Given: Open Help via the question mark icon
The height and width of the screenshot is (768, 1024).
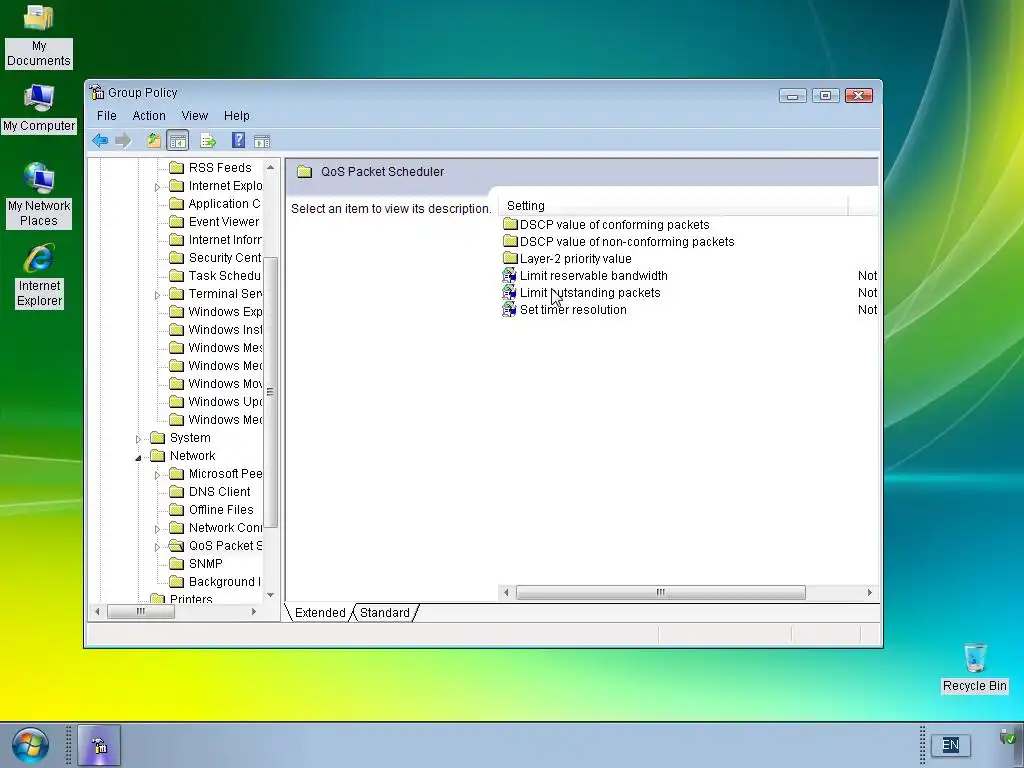Looking at the screenshot, I should (x=238, y=140).
